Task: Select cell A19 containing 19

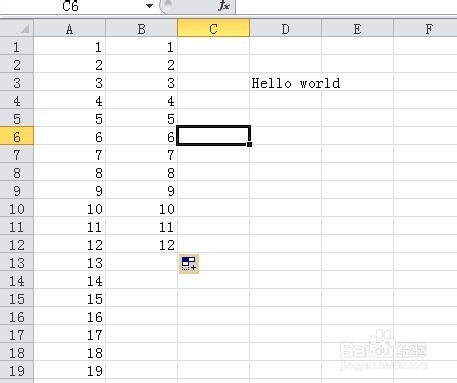Action: tap(69, 370)
